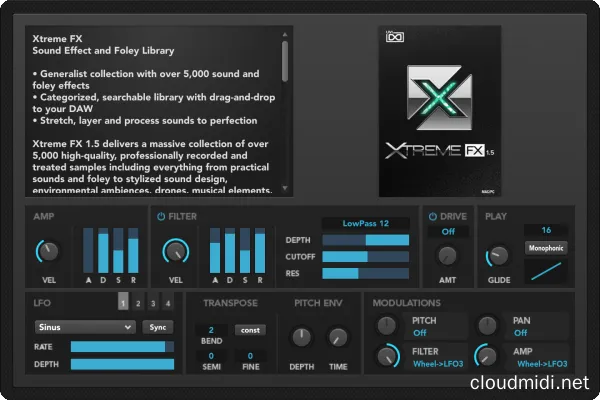Open the DRIVE mode Off selector
The image size is (600, 400).
[x=448, y=232]
